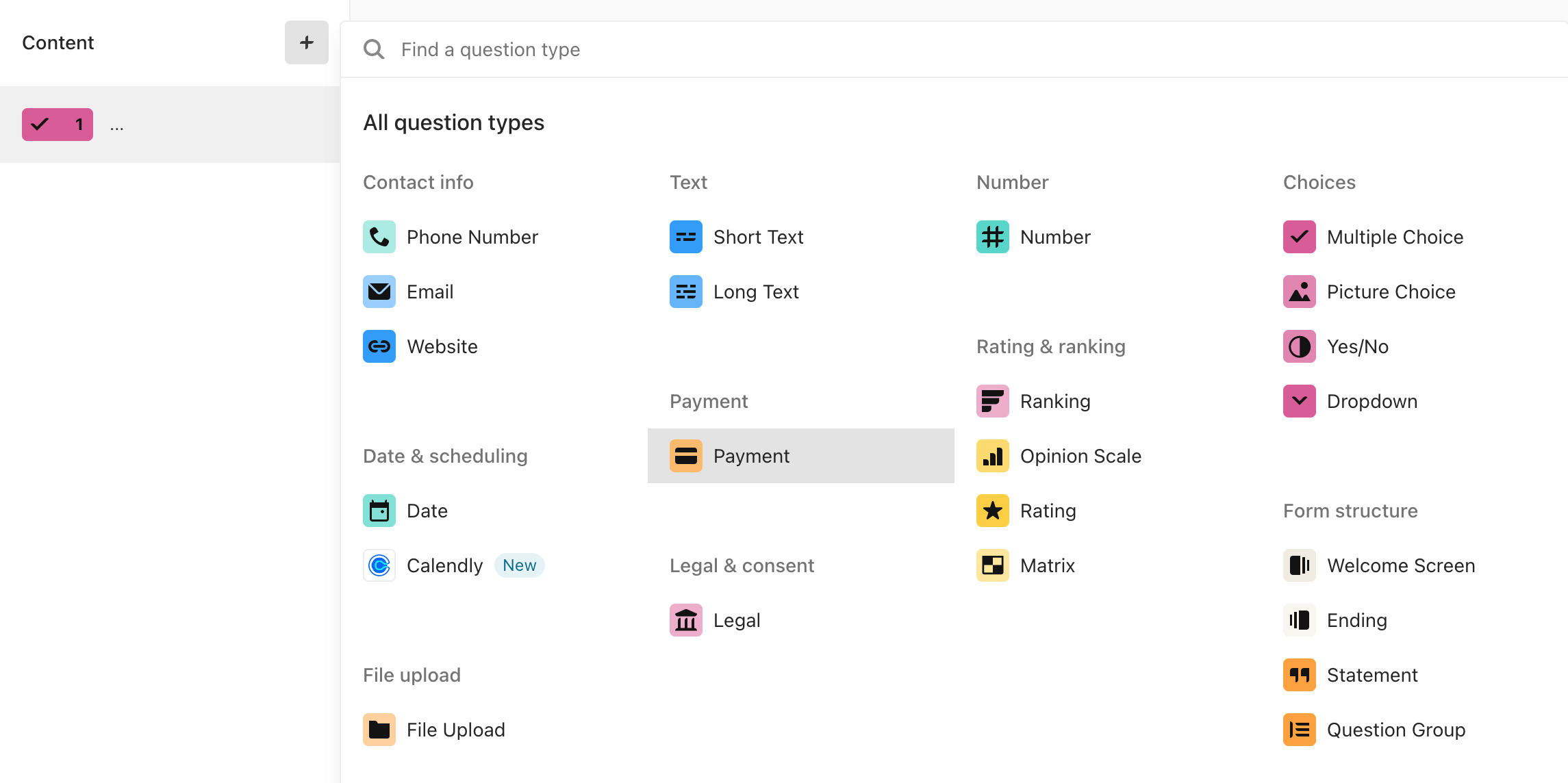The height and width of the screenshot is (783, 1568).
Task: Select the Date calendar icon
Action: pyautogui.click(x=379, y=511)
